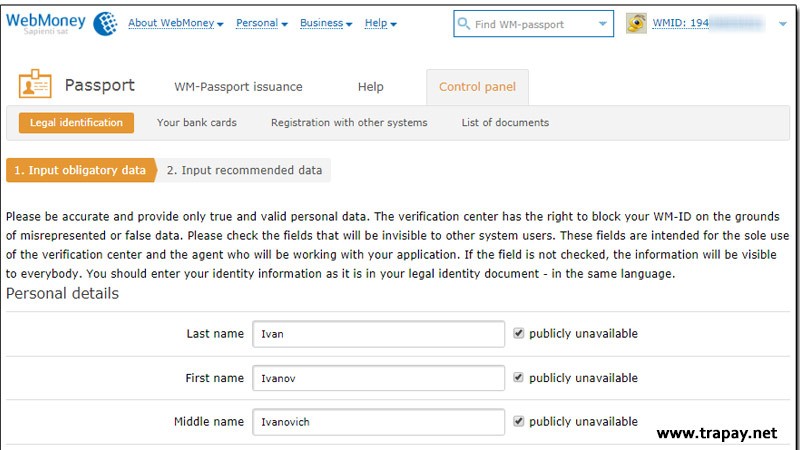Click the WebMoney globe logo icon
This screenshot has height=450, width=800.
104,23
